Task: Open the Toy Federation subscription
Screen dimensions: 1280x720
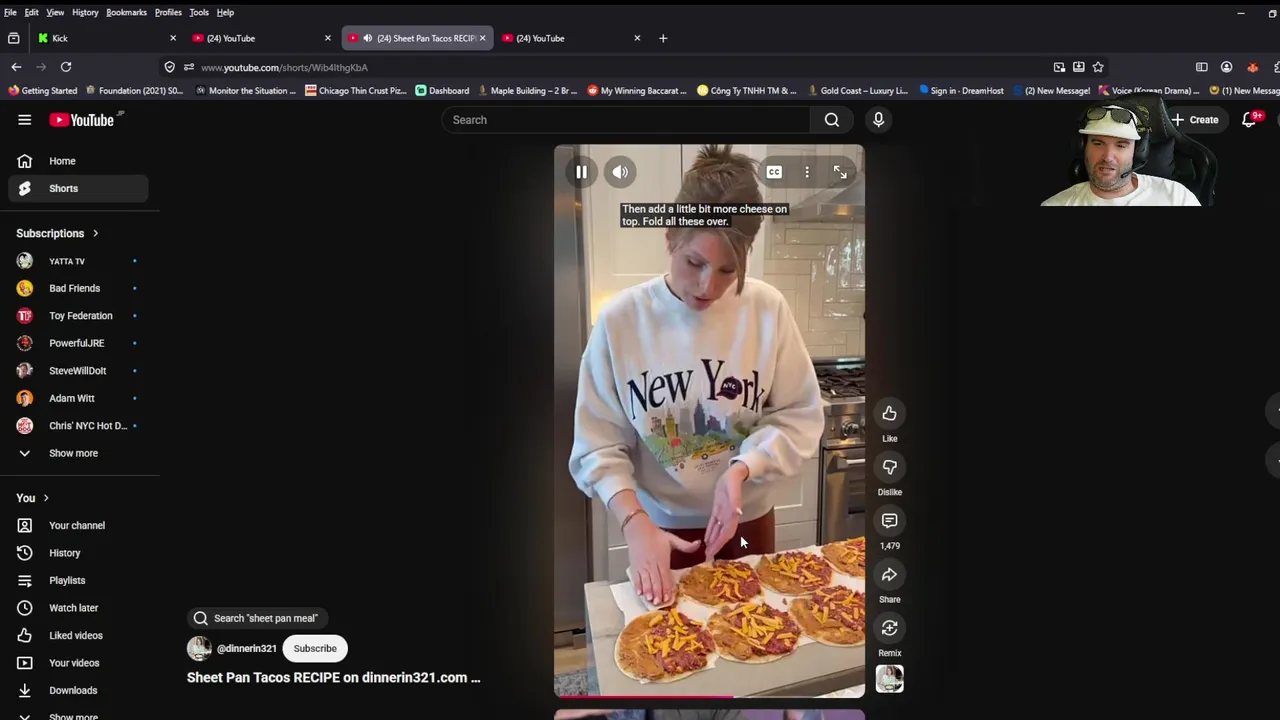Action: (78, 316)
